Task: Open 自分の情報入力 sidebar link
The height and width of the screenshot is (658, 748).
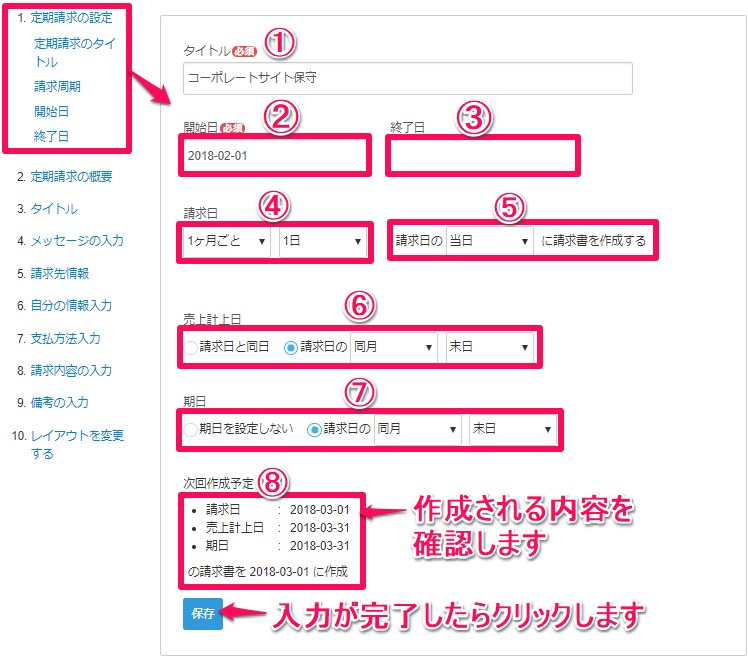Action: [71, 305]
